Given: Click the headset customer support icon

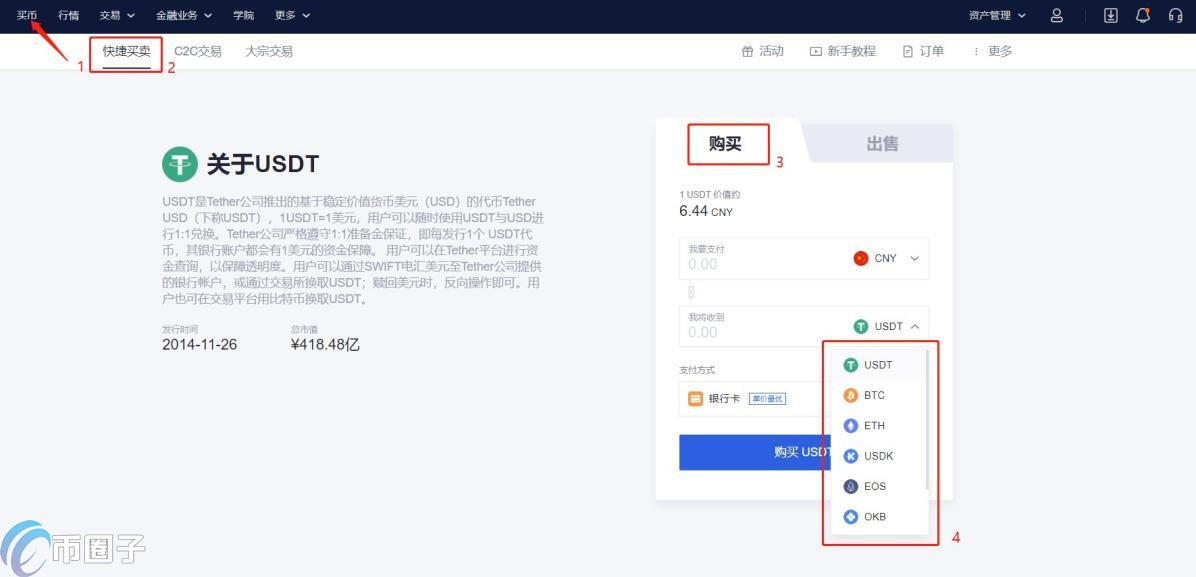Looking at the screenshot, I should (1175, 15).
